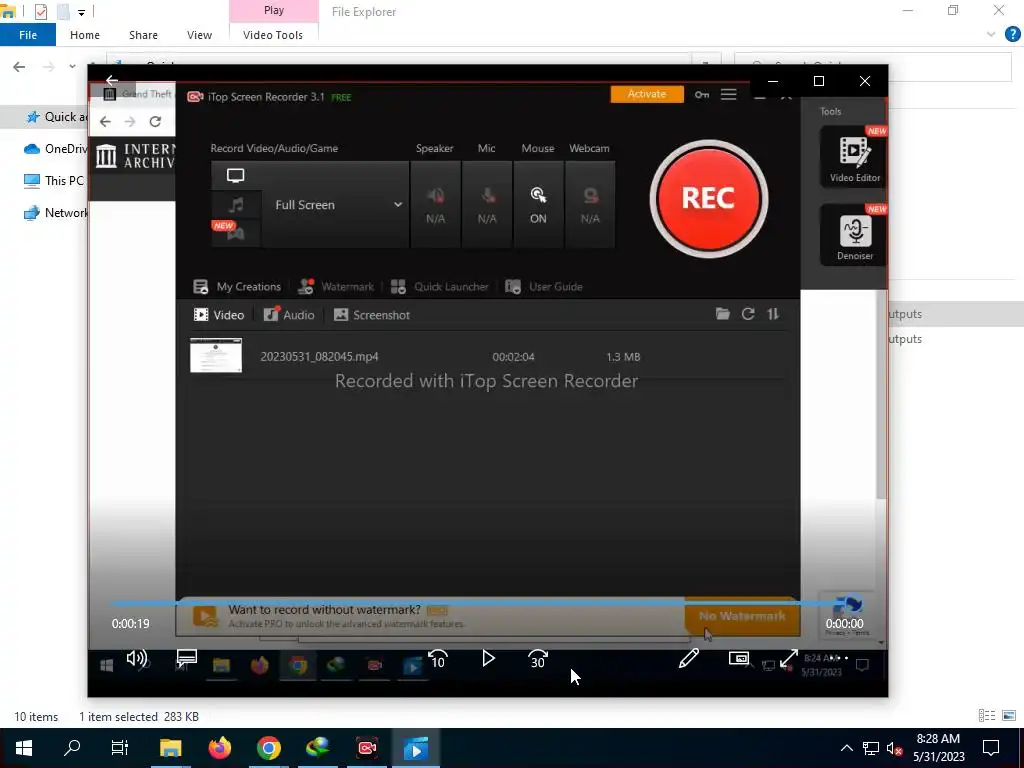The width and height of the screenshot is (1024, 768).
Task: Open Chrome from the bottom Windows taskbar
Action: coord(268,748)
